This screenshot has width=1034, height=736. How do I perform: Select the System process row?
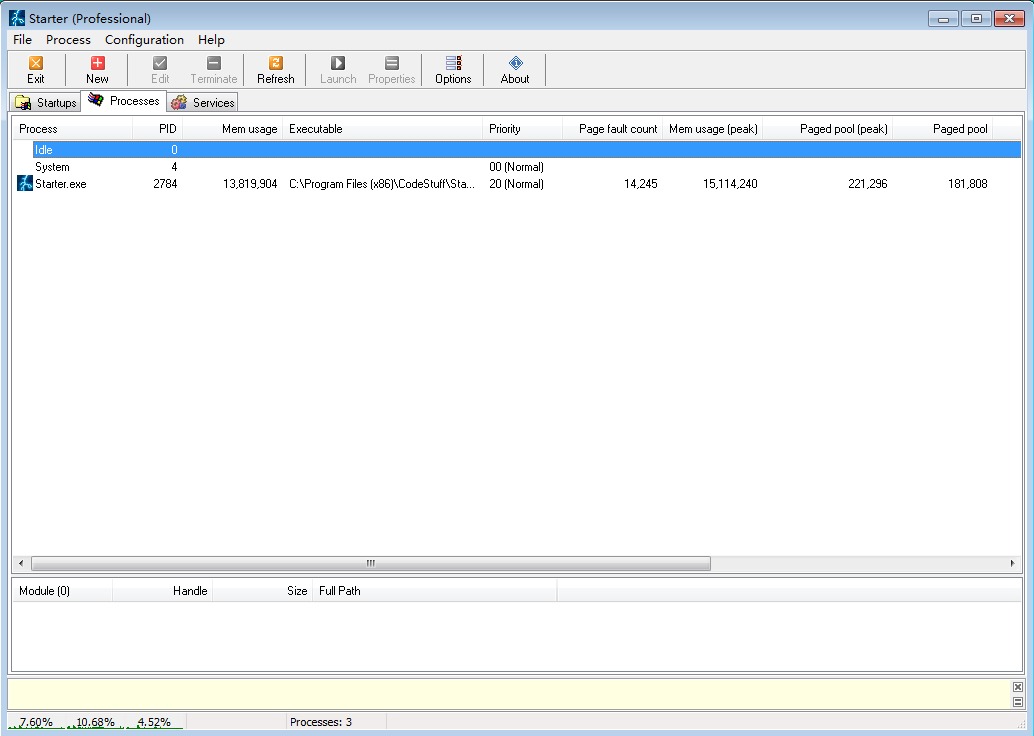52,167
